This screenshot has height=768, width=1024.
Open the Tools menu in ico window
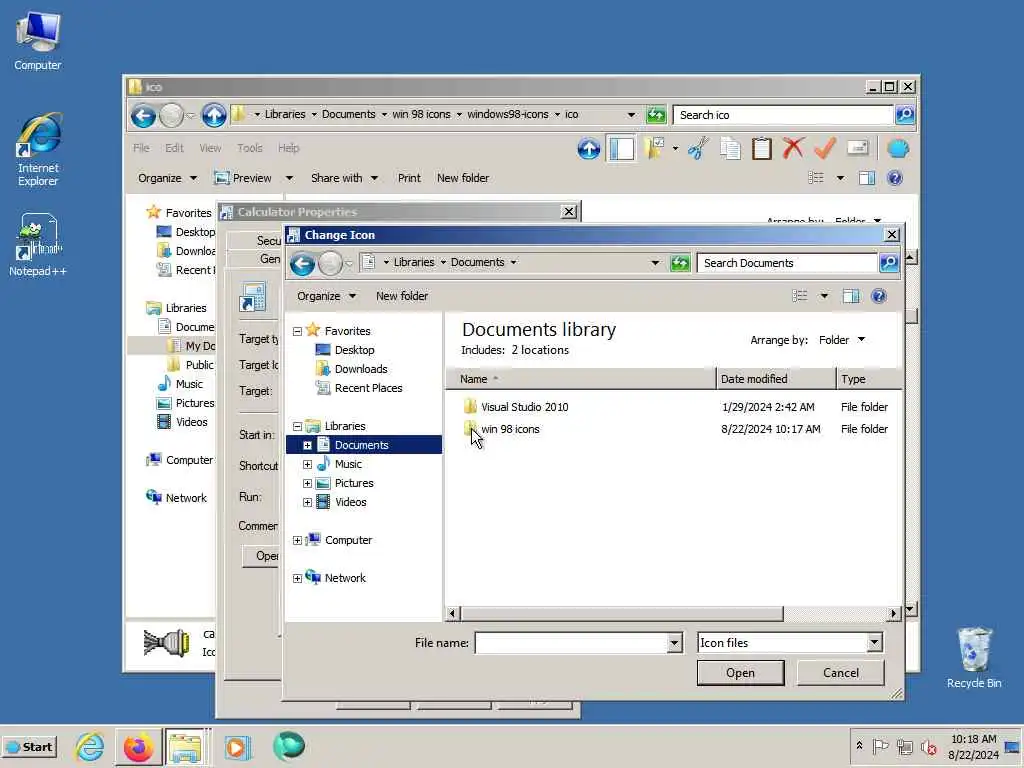(x=249, y=148)
